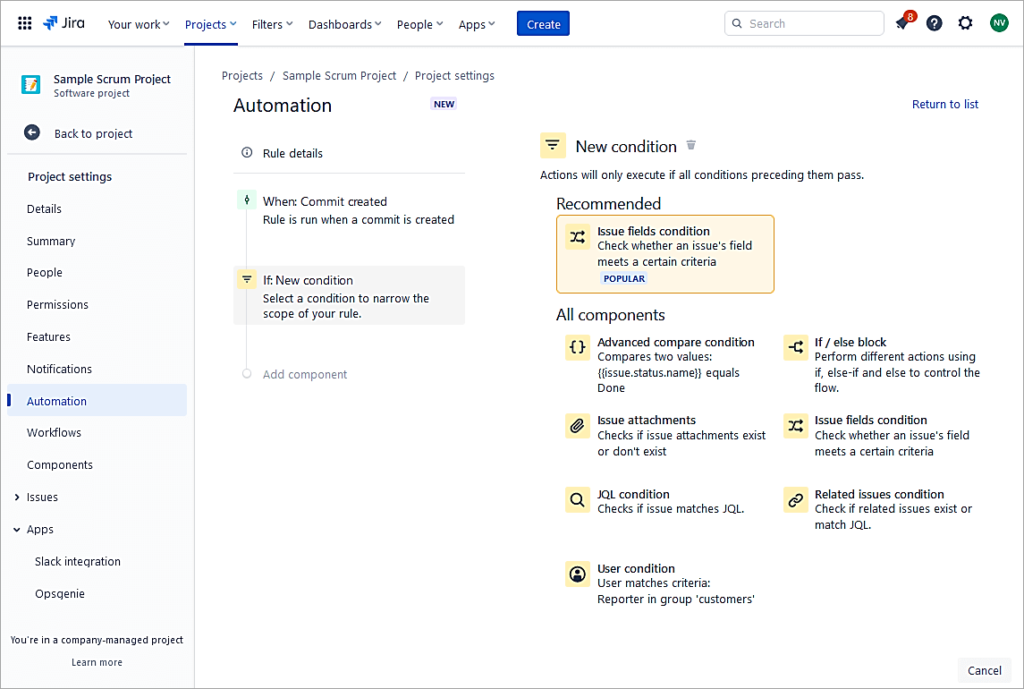1024x689 pixels.
Task: Open the Dashboards menu
Action: coord(344,24)
